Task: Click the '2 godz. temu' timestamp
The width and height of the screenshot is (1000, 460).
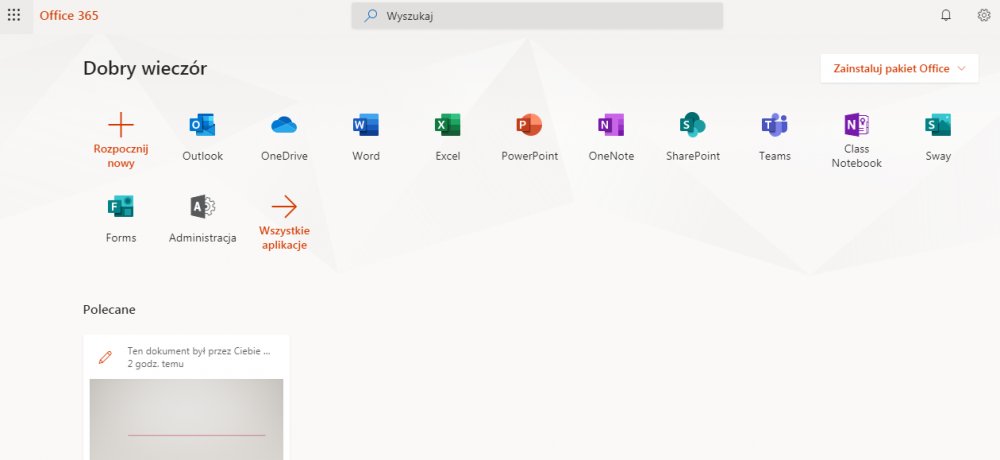Action: click(x=155, y=364)
